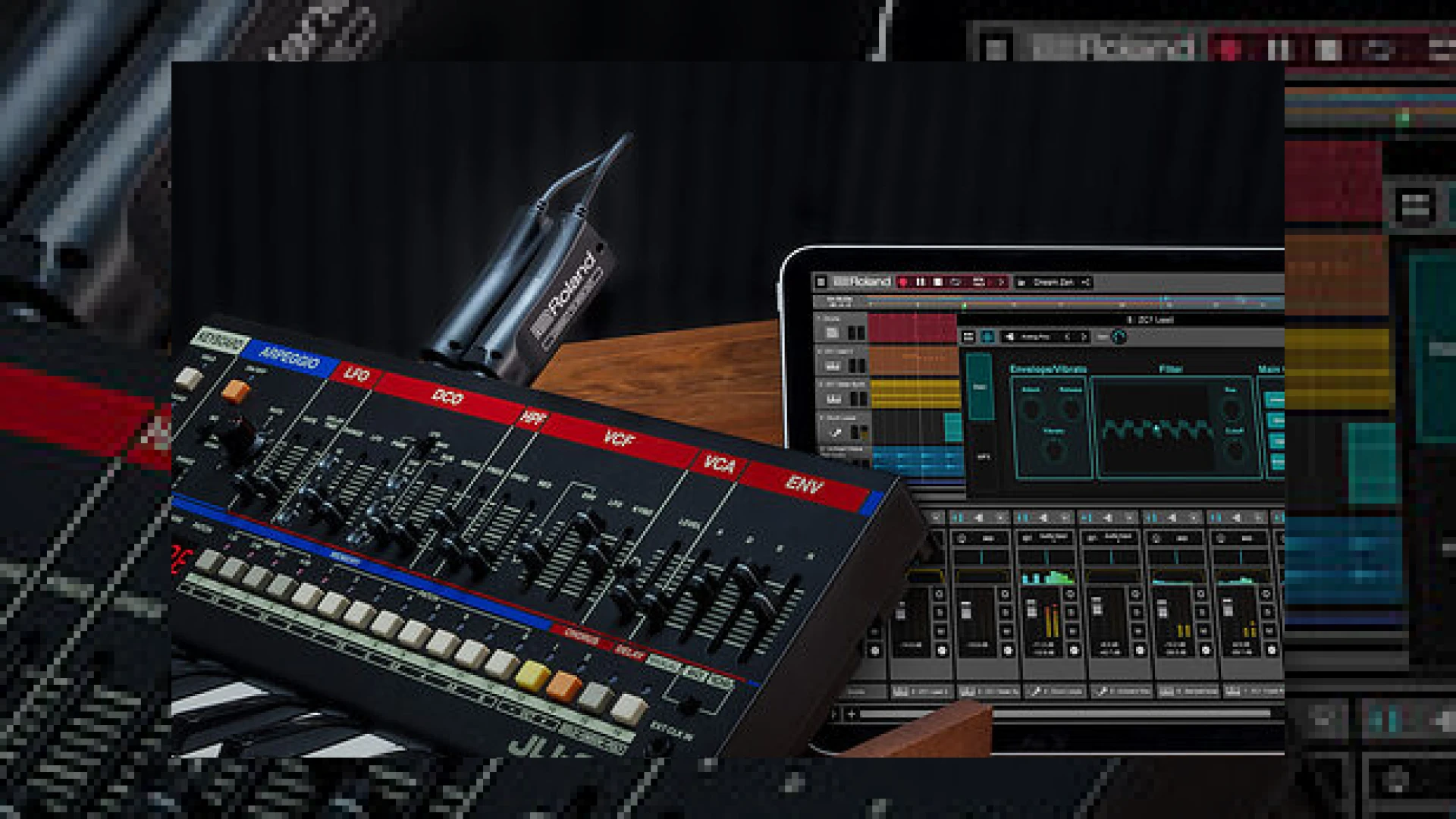Select the instrument icon of the first track
This screenshot has height=819, width=1456.
tap(833, 333)
